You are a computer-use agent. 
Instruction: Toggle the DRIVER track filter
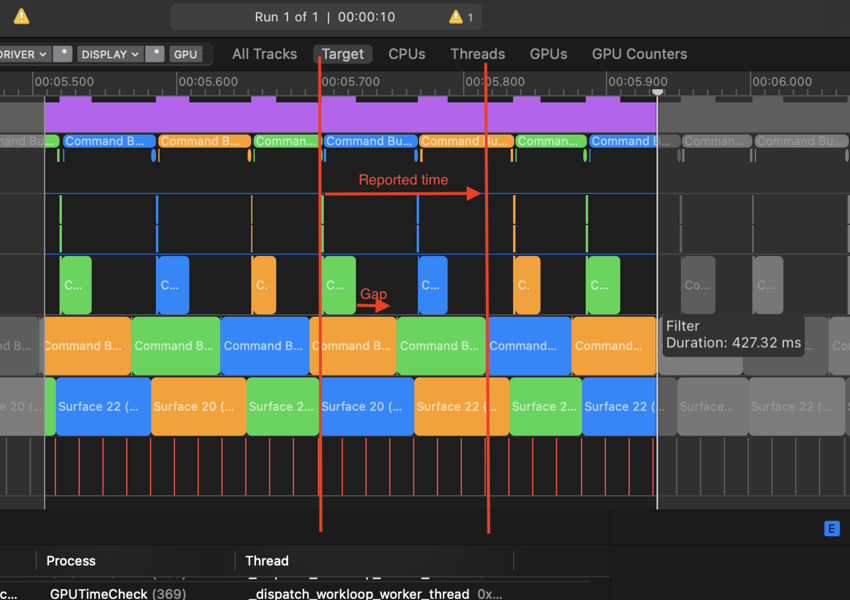[25, 54]
